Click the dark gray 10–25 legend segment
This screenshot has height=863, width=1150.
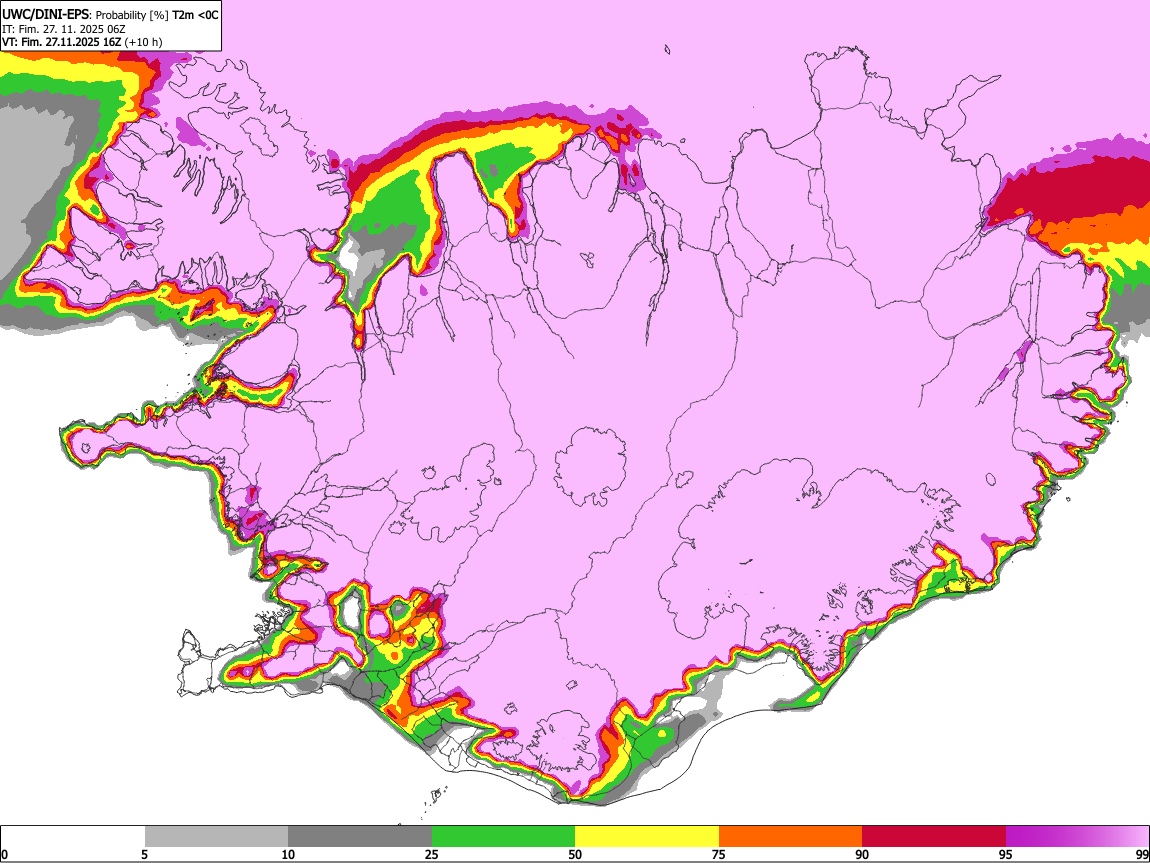click(360, 836)
